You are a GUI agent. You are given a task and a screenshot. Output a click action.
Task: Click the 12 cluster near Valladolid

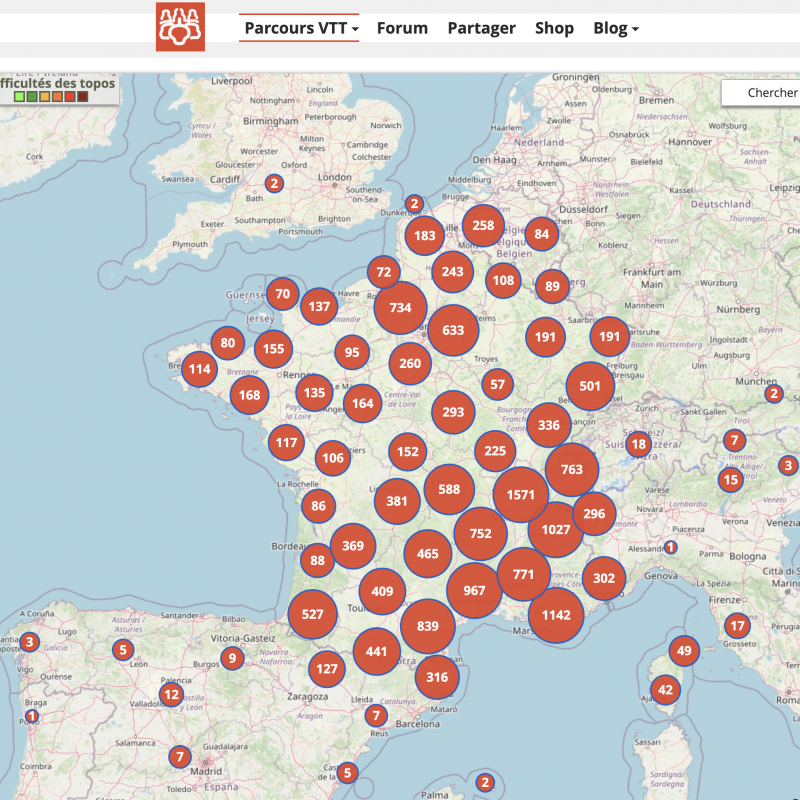pos(172,695)
